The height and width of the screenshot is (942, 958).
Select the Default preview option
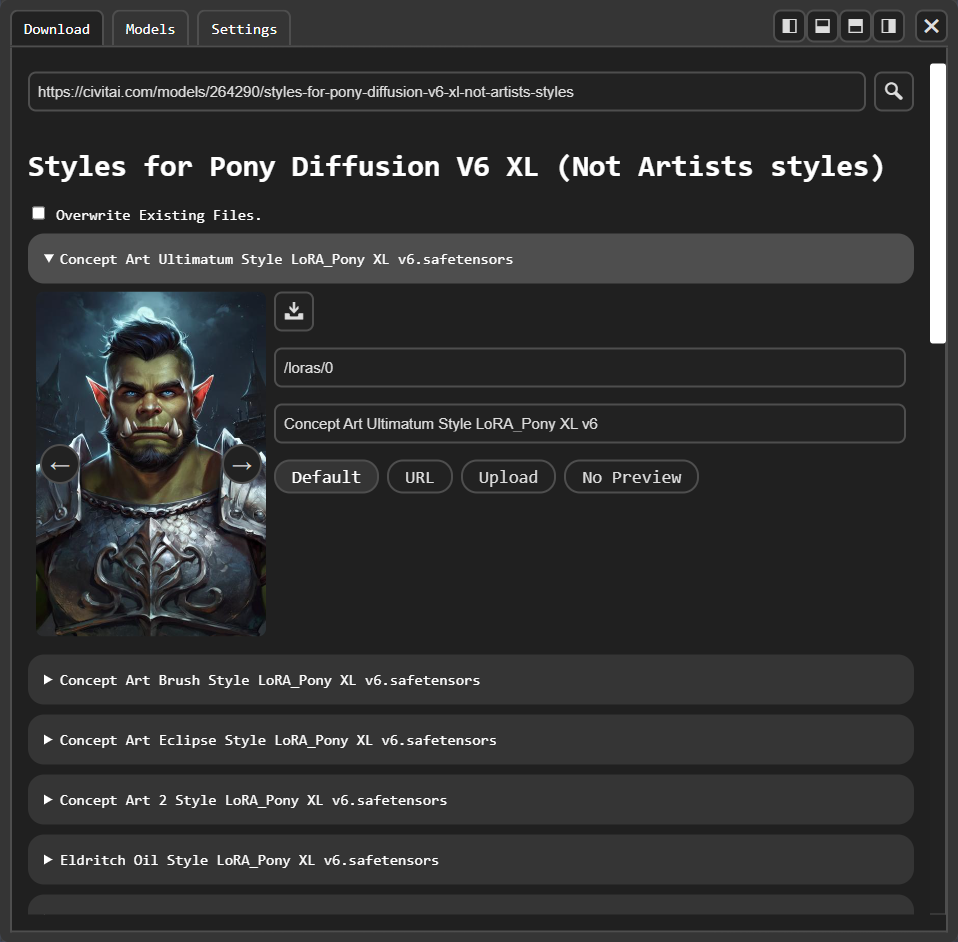pyautogui.click(x=326, y=476)
